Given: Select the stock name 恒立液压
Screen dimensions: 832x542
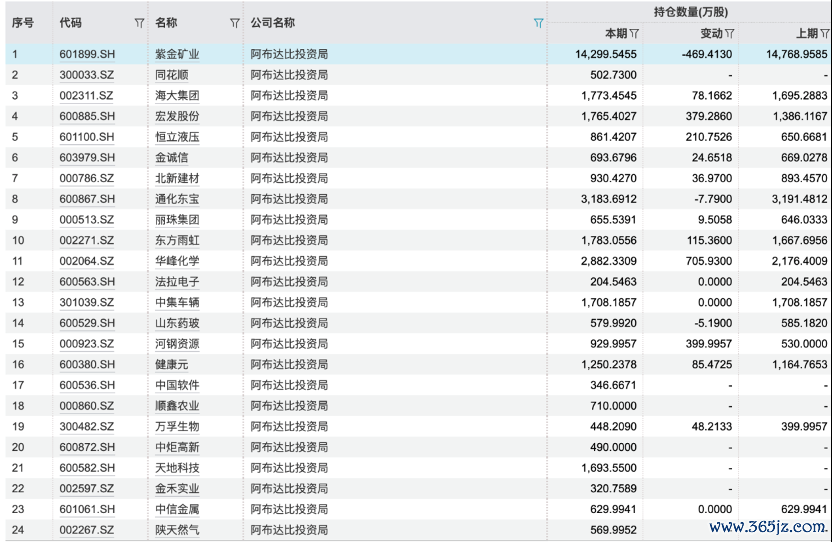Looking at the screenshot, I should pos(177,137).
